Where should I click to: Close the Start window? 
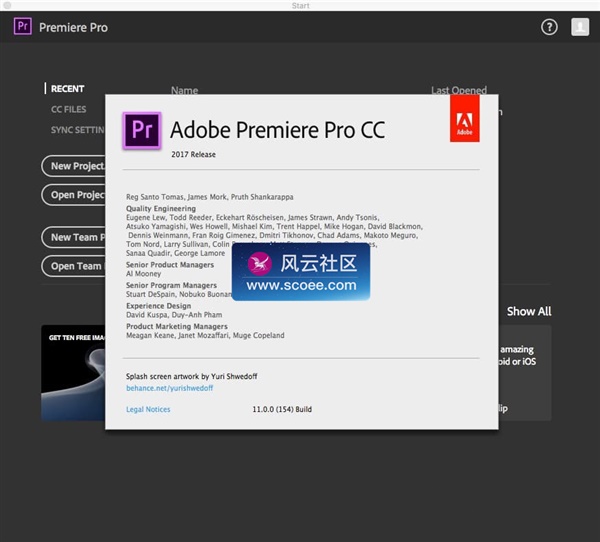click(x=7, y=5)
